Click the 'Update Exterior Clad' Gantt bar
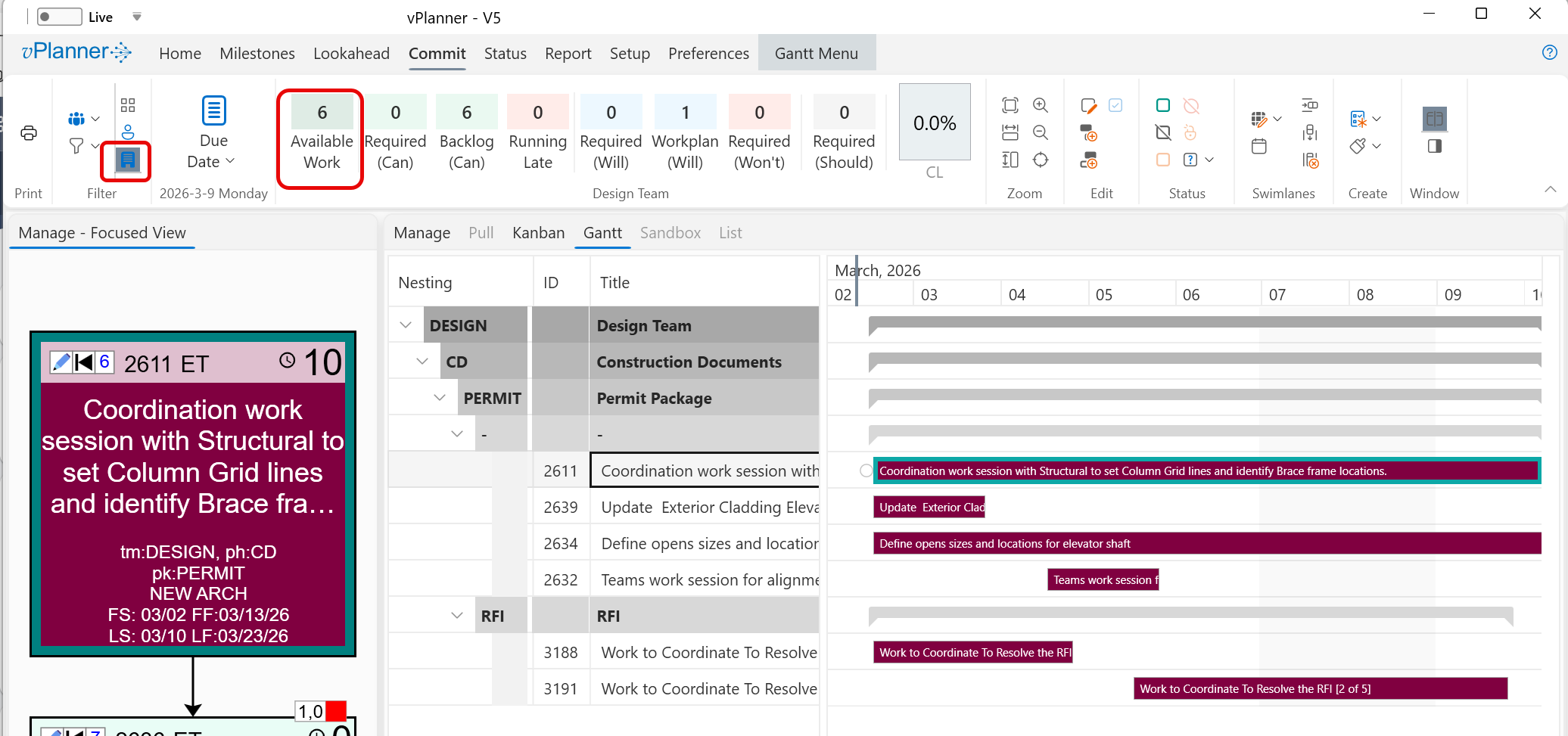This screenshot has width=1568, height=736. [x=929, y=508]
